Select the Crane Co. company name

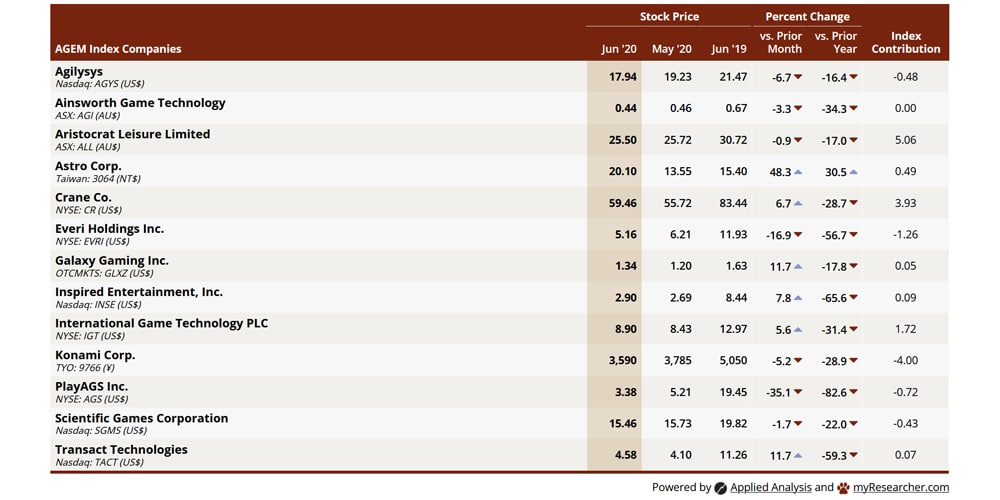pyautogui.click(x=83, y=197)
